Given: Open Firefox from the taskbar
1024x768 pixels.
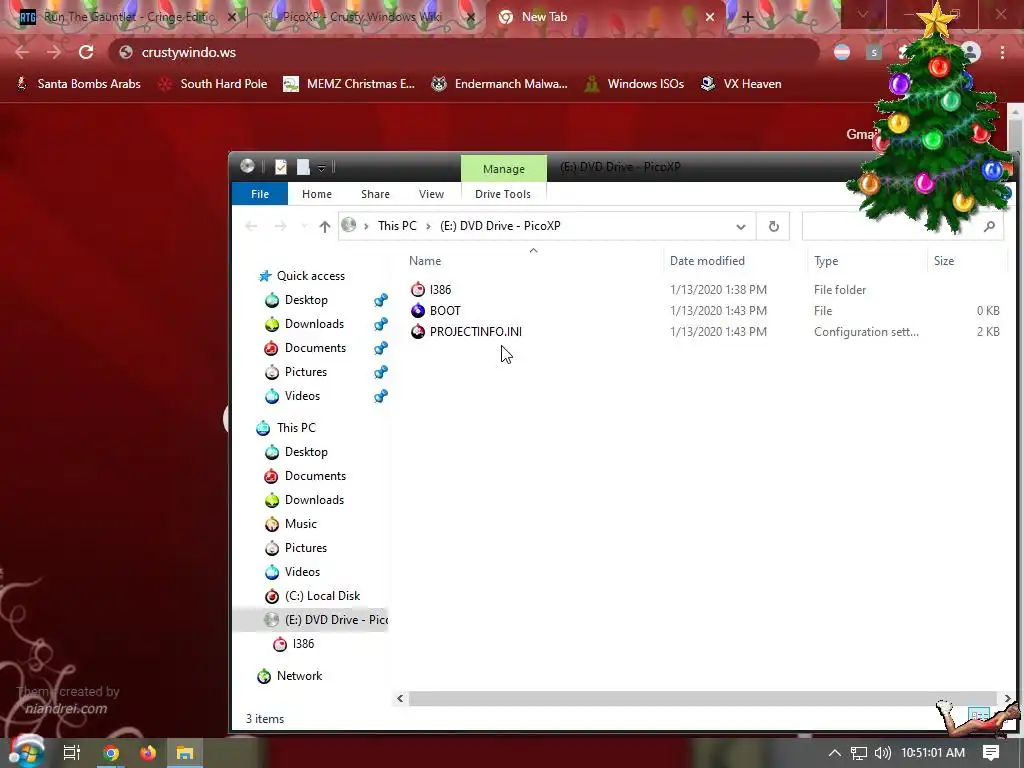Looking at the screenshot, I should coord(148,753).
